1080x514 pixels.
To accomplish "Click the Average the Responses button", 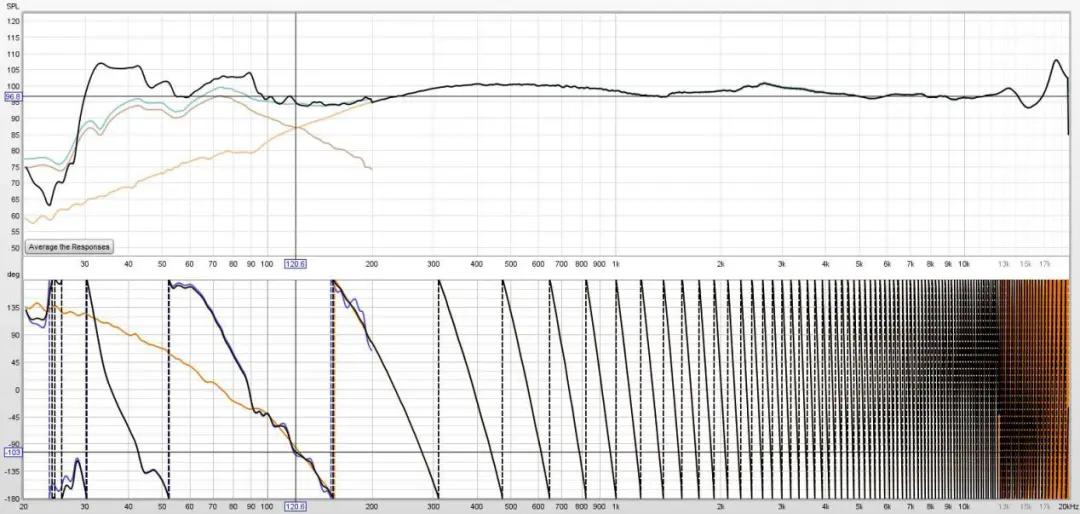I will pos(69,246).
